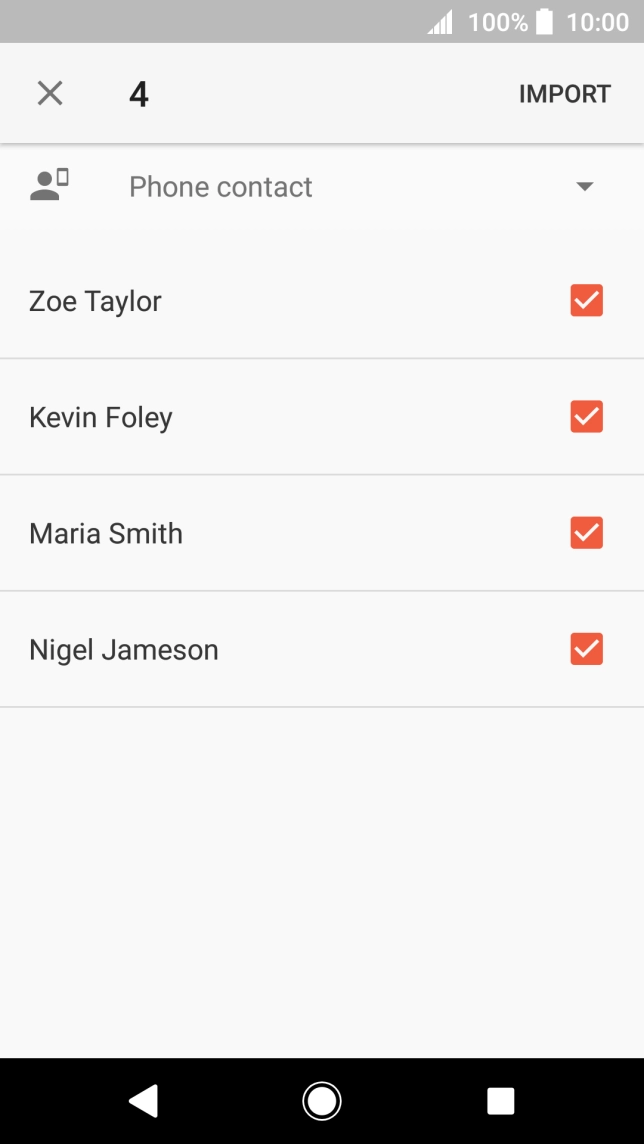Deselect the Maria Smith checkbox

tap(587, 533)
